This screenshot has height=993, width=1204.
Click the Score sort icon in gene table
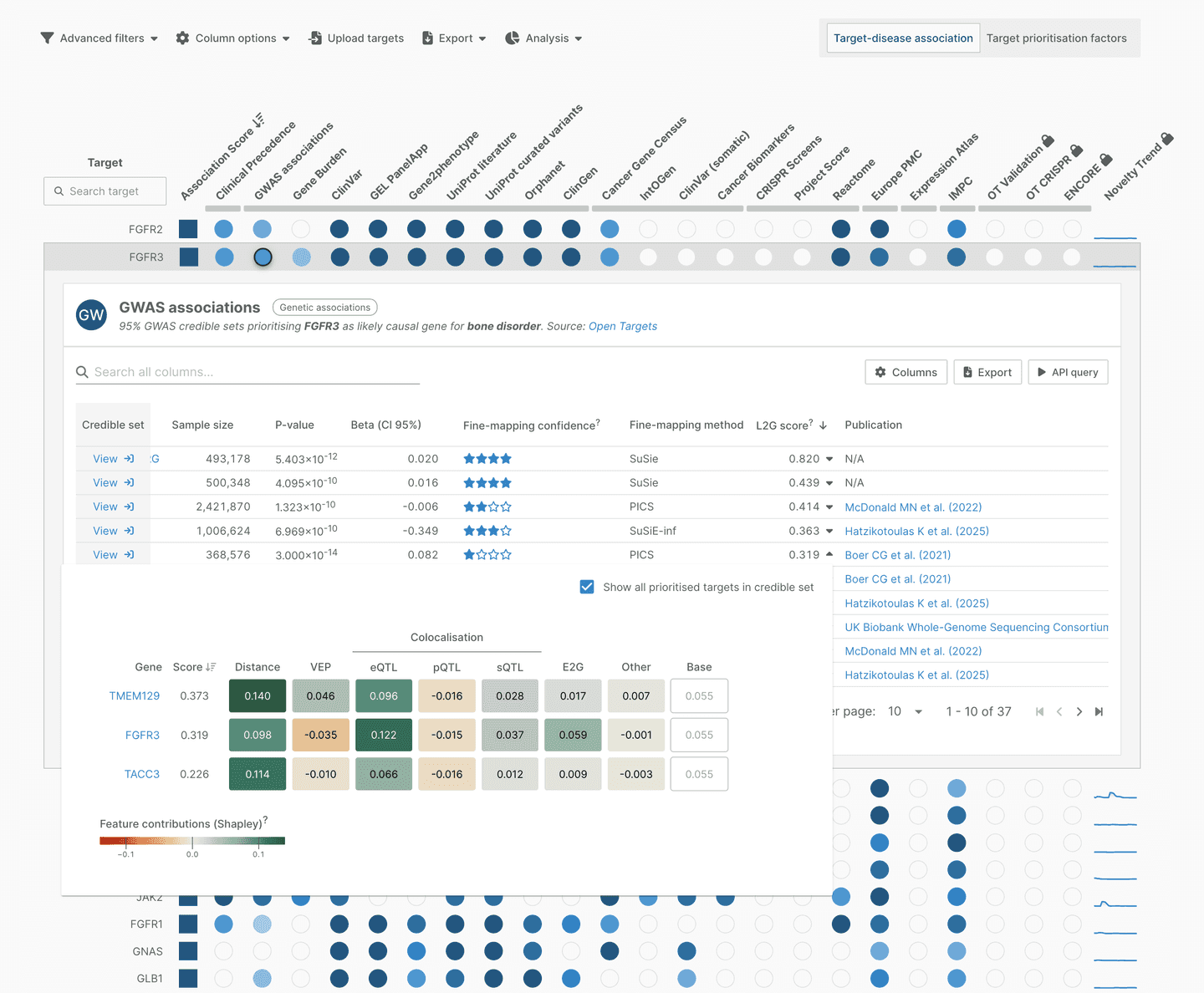coord(211,667)
